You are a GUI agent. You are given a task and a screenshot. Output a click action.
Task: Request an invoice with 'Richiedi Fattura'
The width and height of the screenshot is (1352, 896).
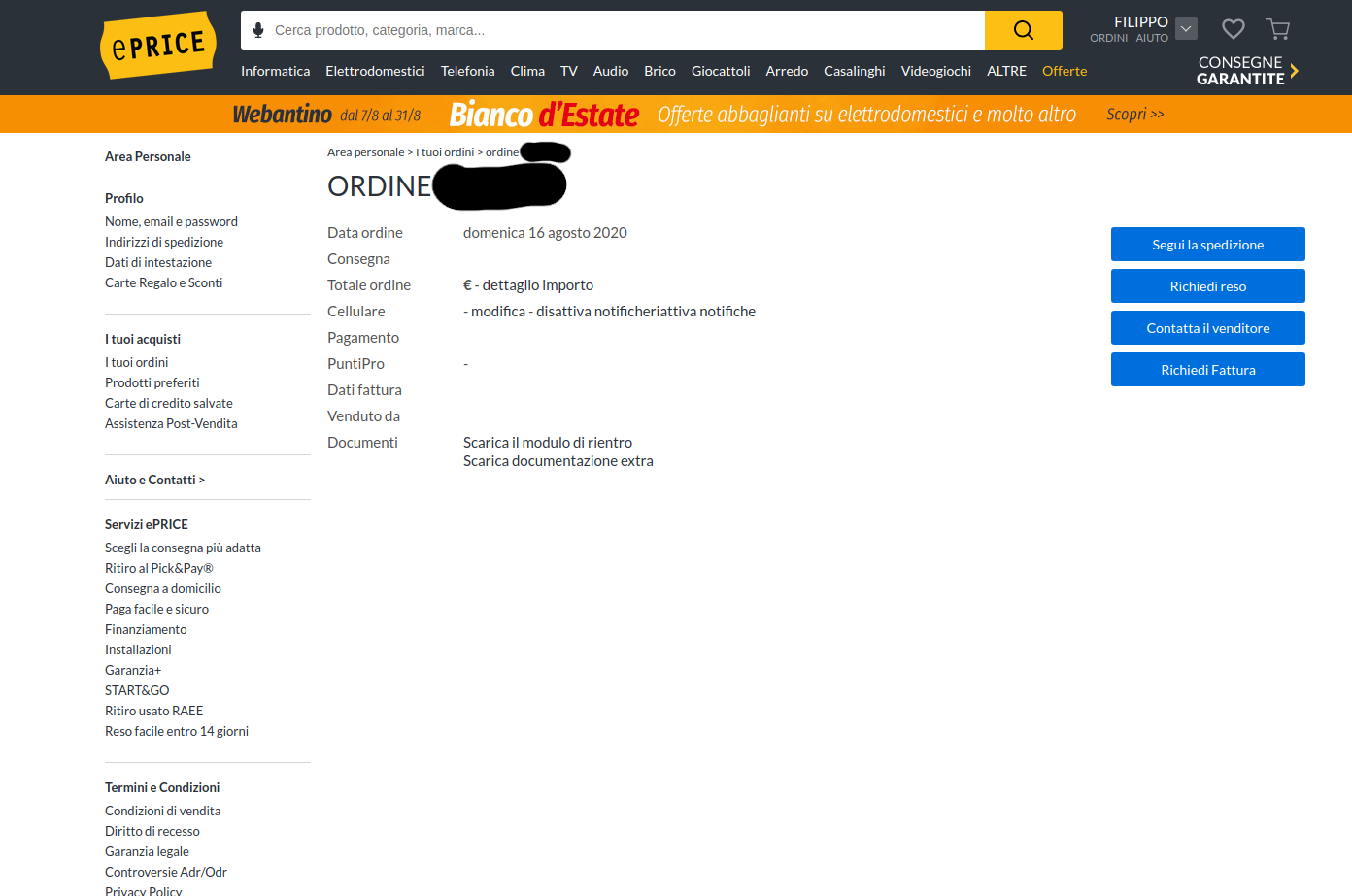tap(1207, 369)
